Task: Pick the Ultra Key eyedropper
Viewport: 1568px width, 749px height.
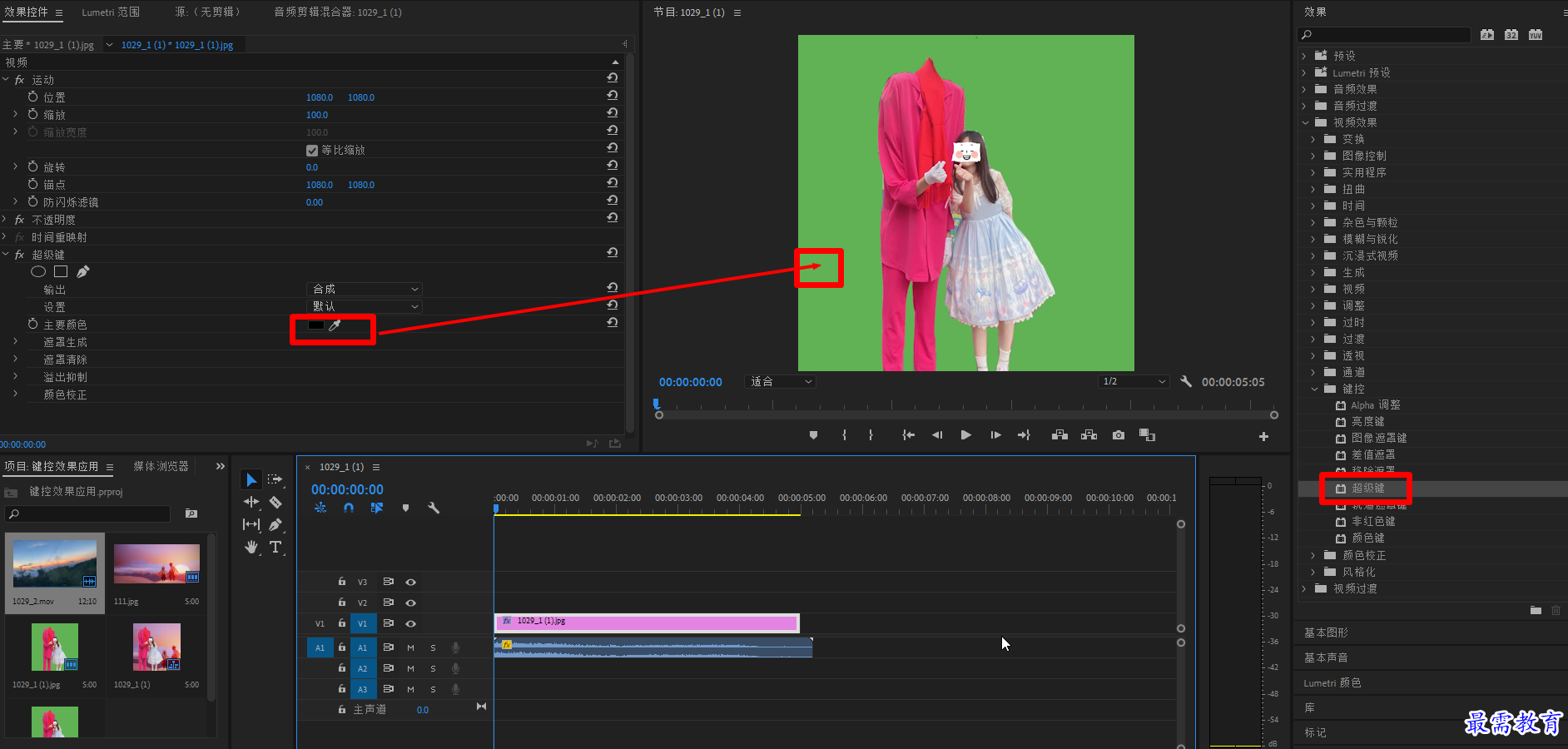Action: pos(335,325)
